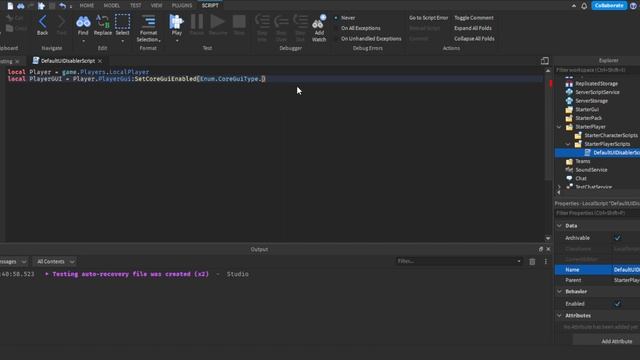The height and width of the screenshot is (360, 640).
Task: Click Toggle Comment
Action: (x=474, y=18)
